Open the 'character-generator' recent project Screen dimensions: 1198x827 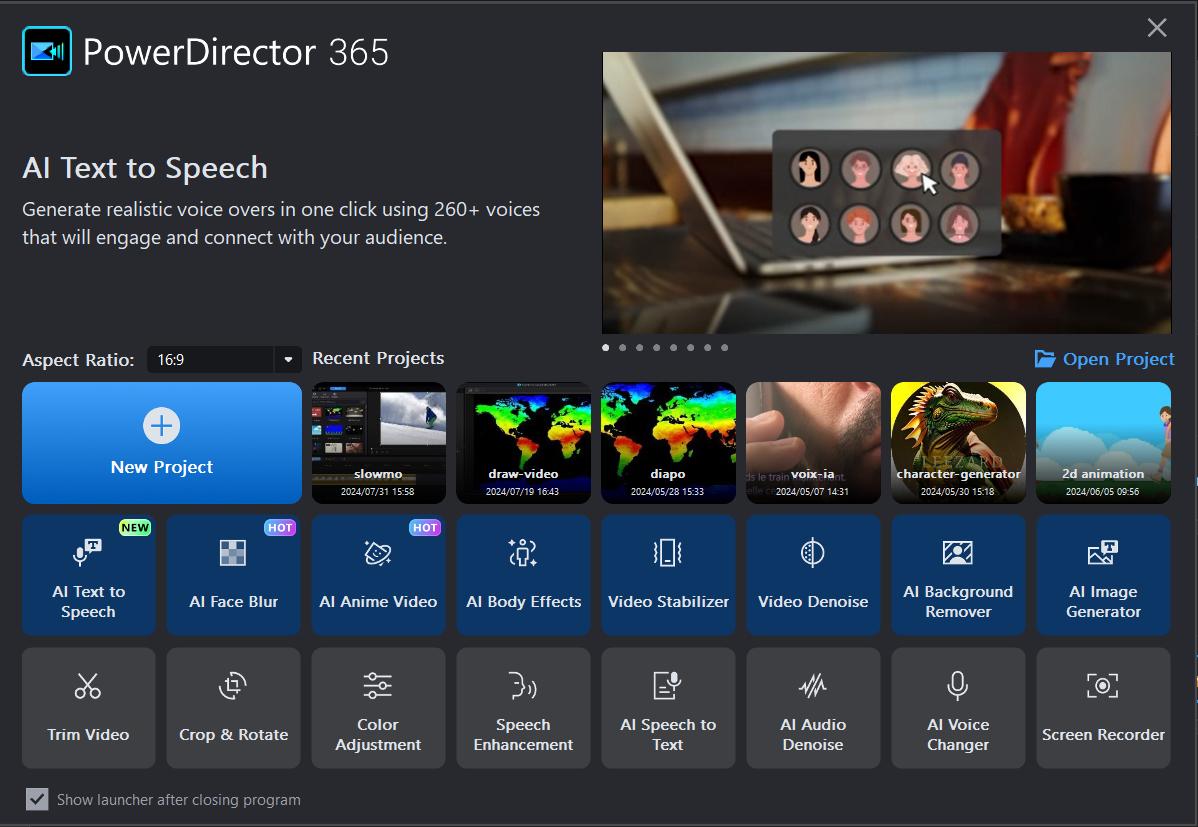958,443
